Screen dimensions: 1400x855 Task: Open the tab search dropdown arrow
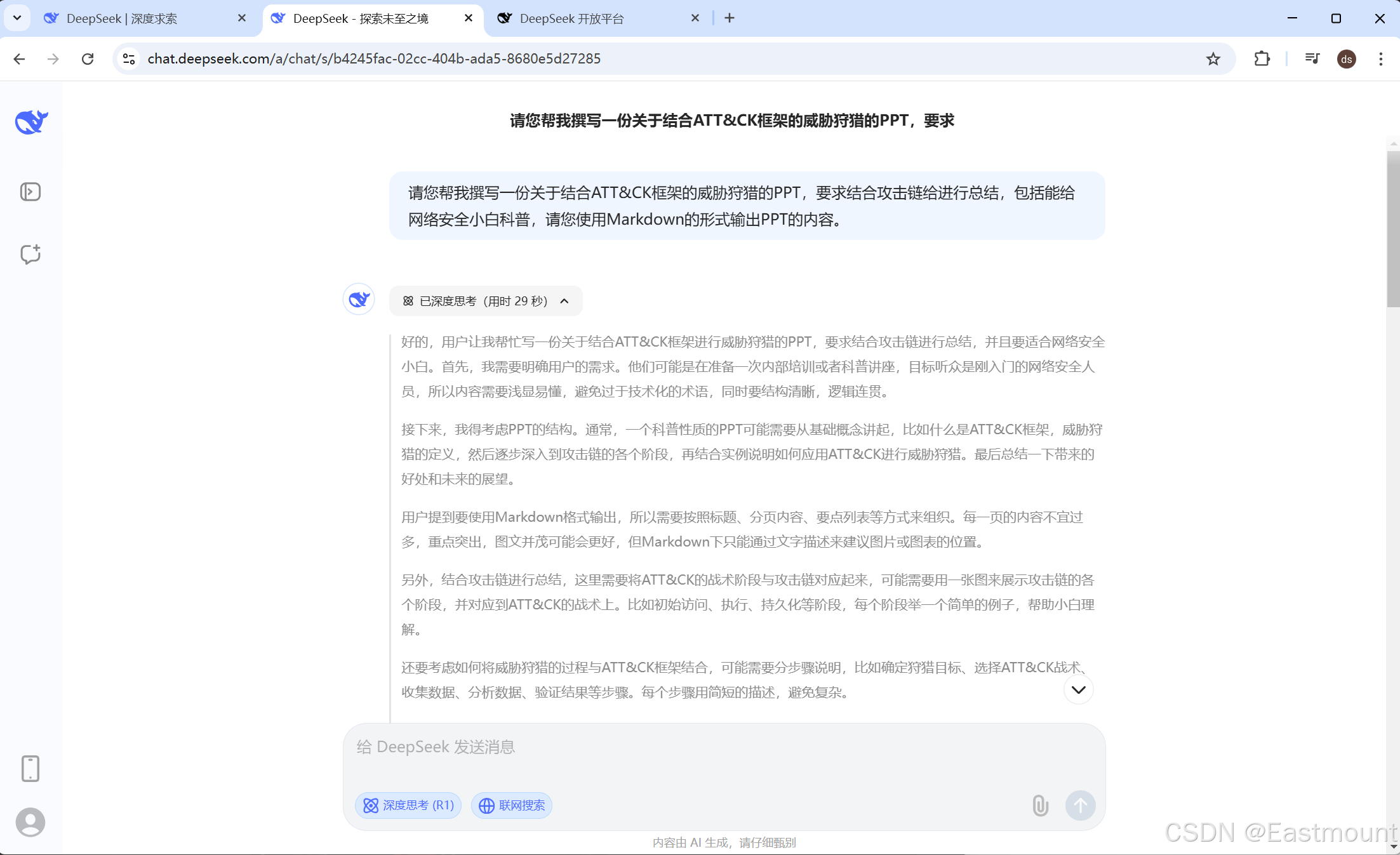[17, 18]
